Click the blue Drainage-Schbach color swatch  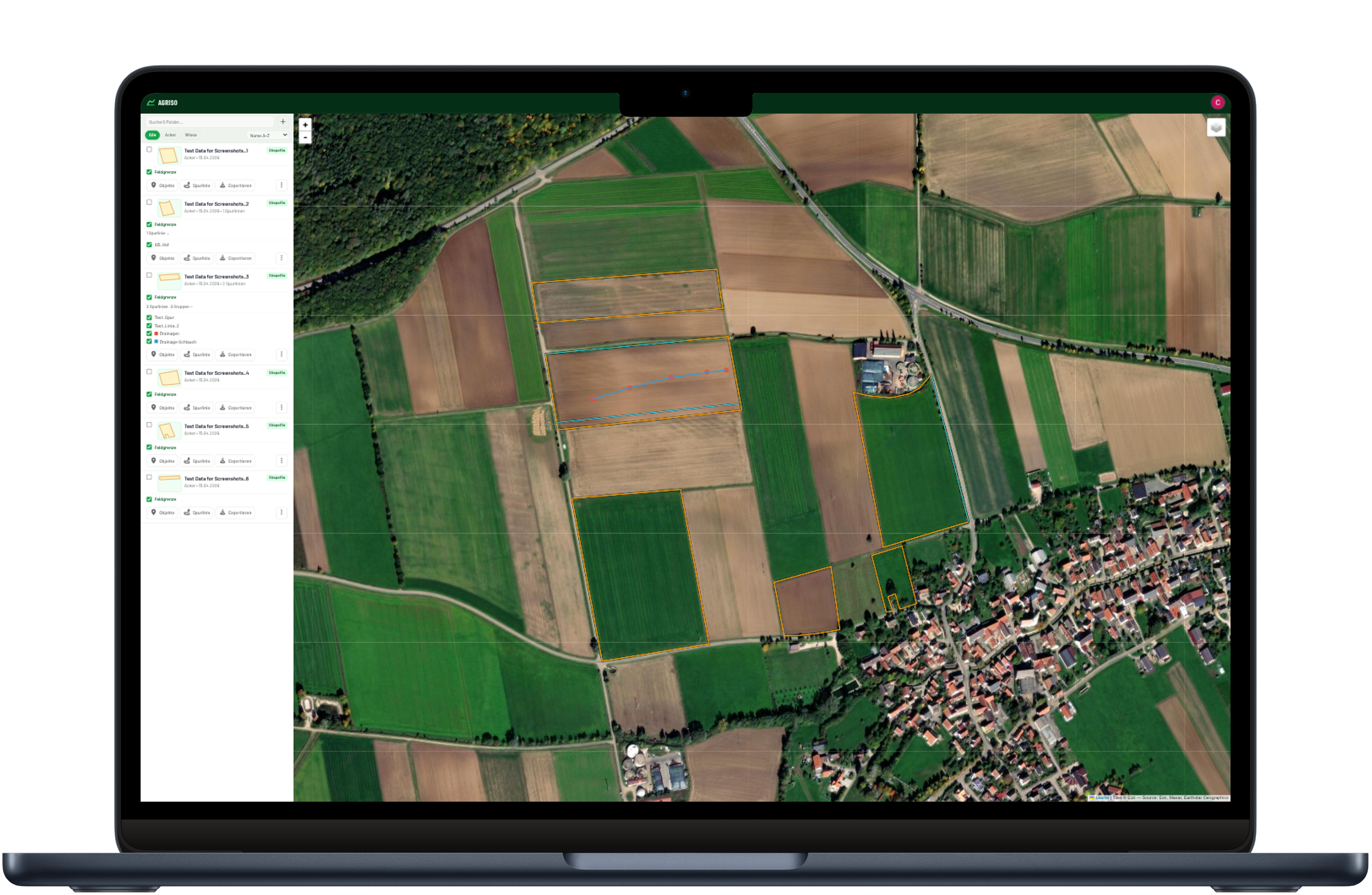click(156, 341)
